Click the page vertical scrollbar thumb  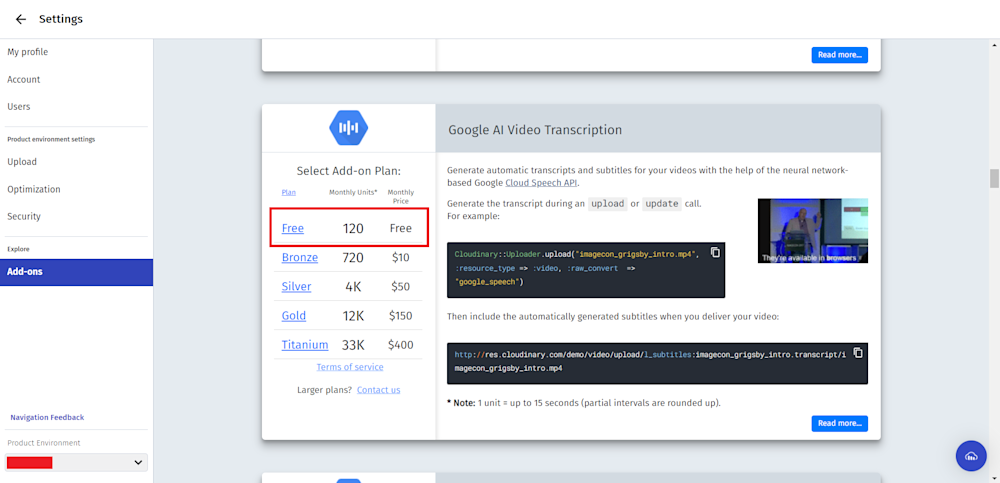click(x=994, y=178)
